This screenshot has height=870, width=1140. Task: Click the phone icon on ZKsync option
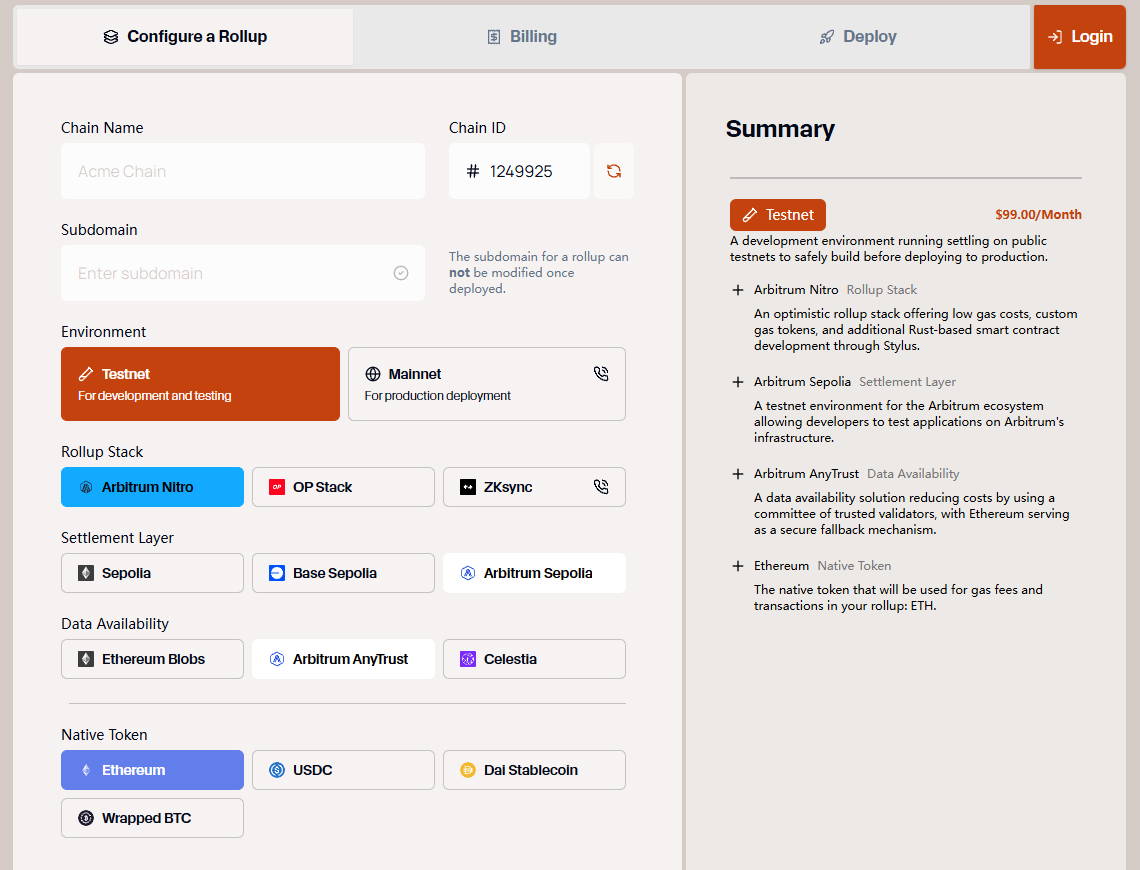(x=601, y=486)
